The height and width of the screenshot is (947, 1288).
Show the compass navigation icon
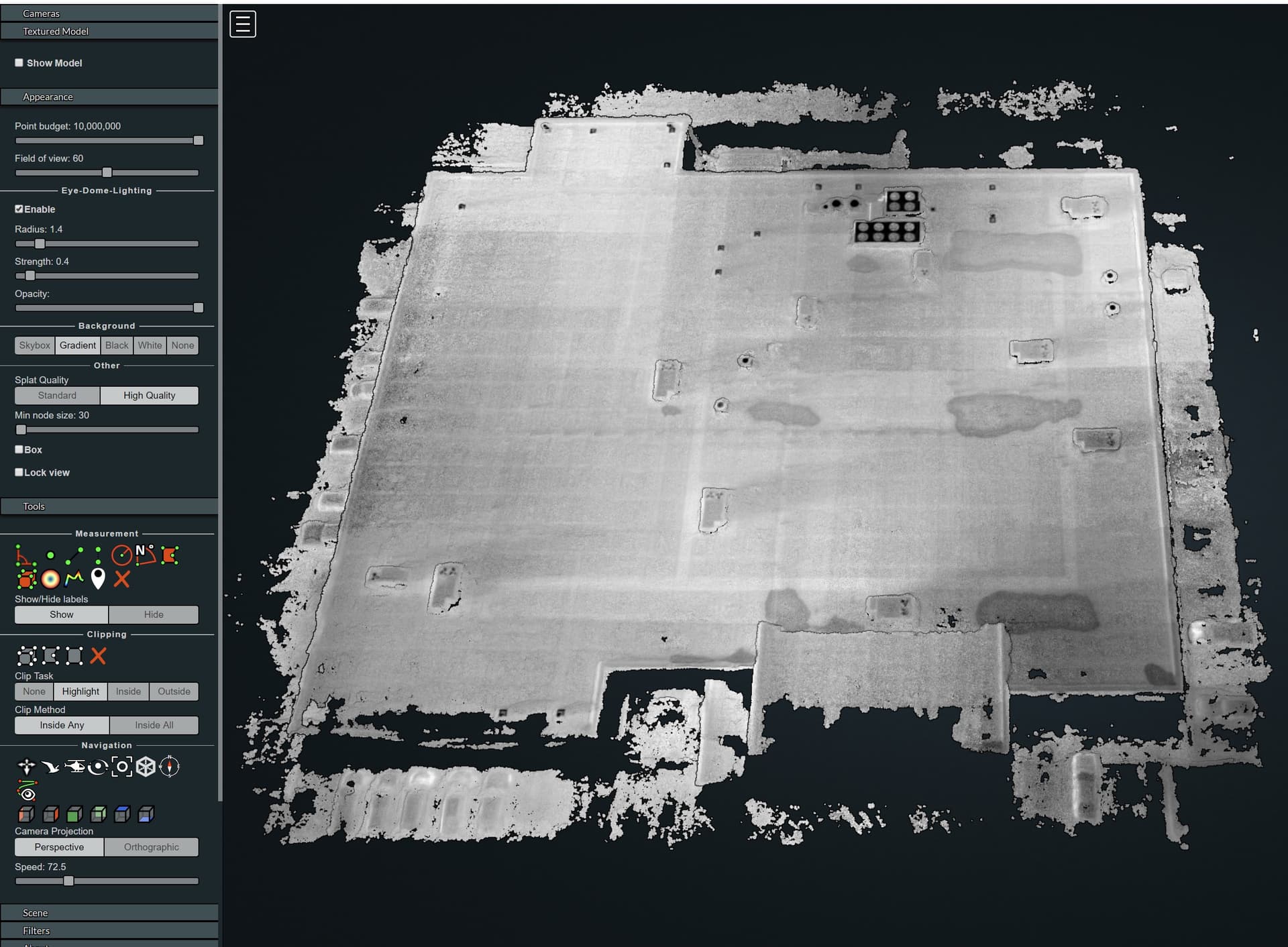coord(170,767)
